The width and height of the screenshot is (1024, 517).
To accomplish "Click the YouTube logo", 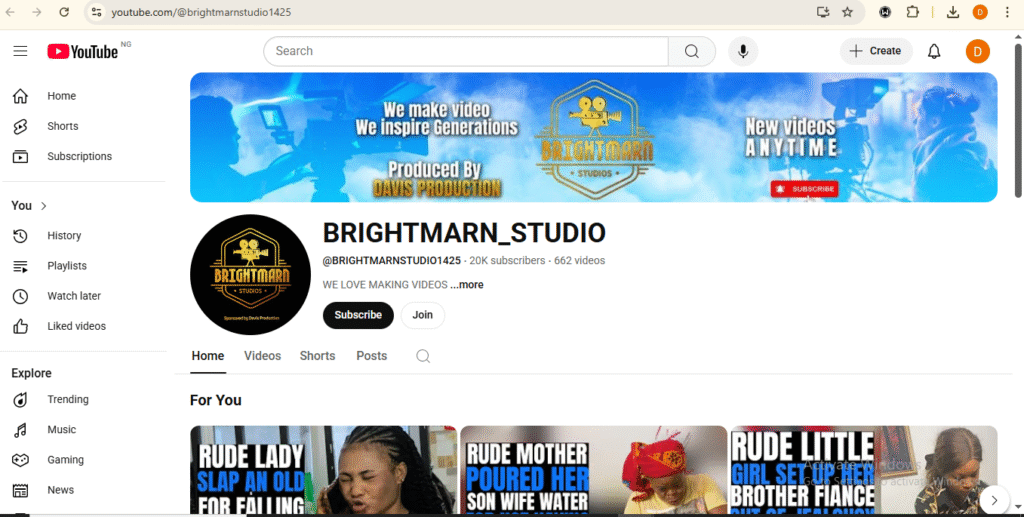I will coord(83,51).
